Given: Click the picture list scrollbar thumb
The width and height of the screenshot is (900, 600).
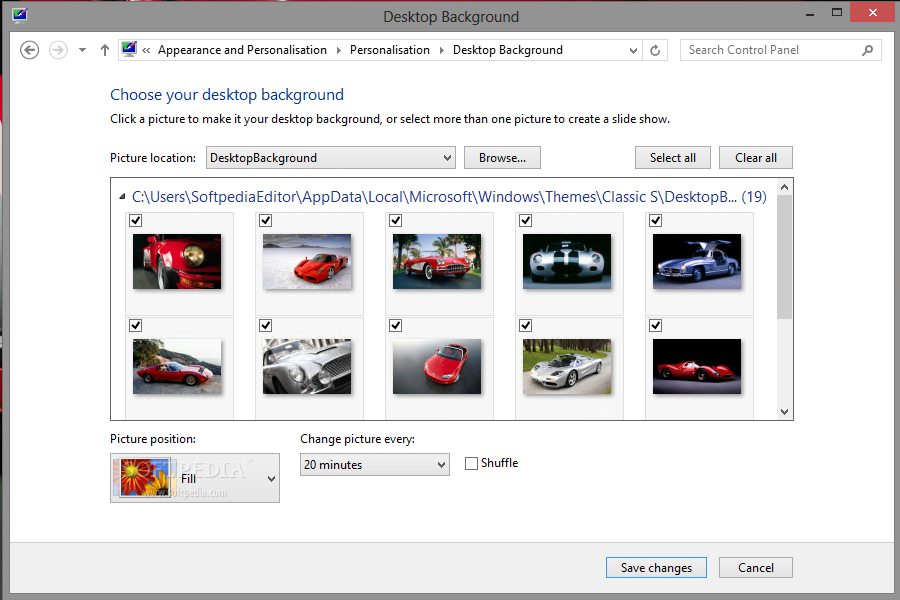Looking at the screenshot, I should pos(785,257).
